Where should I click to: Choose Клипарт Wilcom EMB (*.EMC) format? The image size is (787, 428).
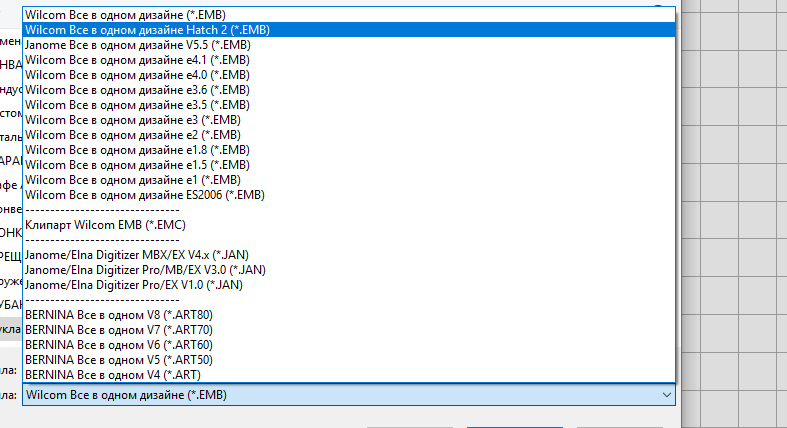point(349,225)
